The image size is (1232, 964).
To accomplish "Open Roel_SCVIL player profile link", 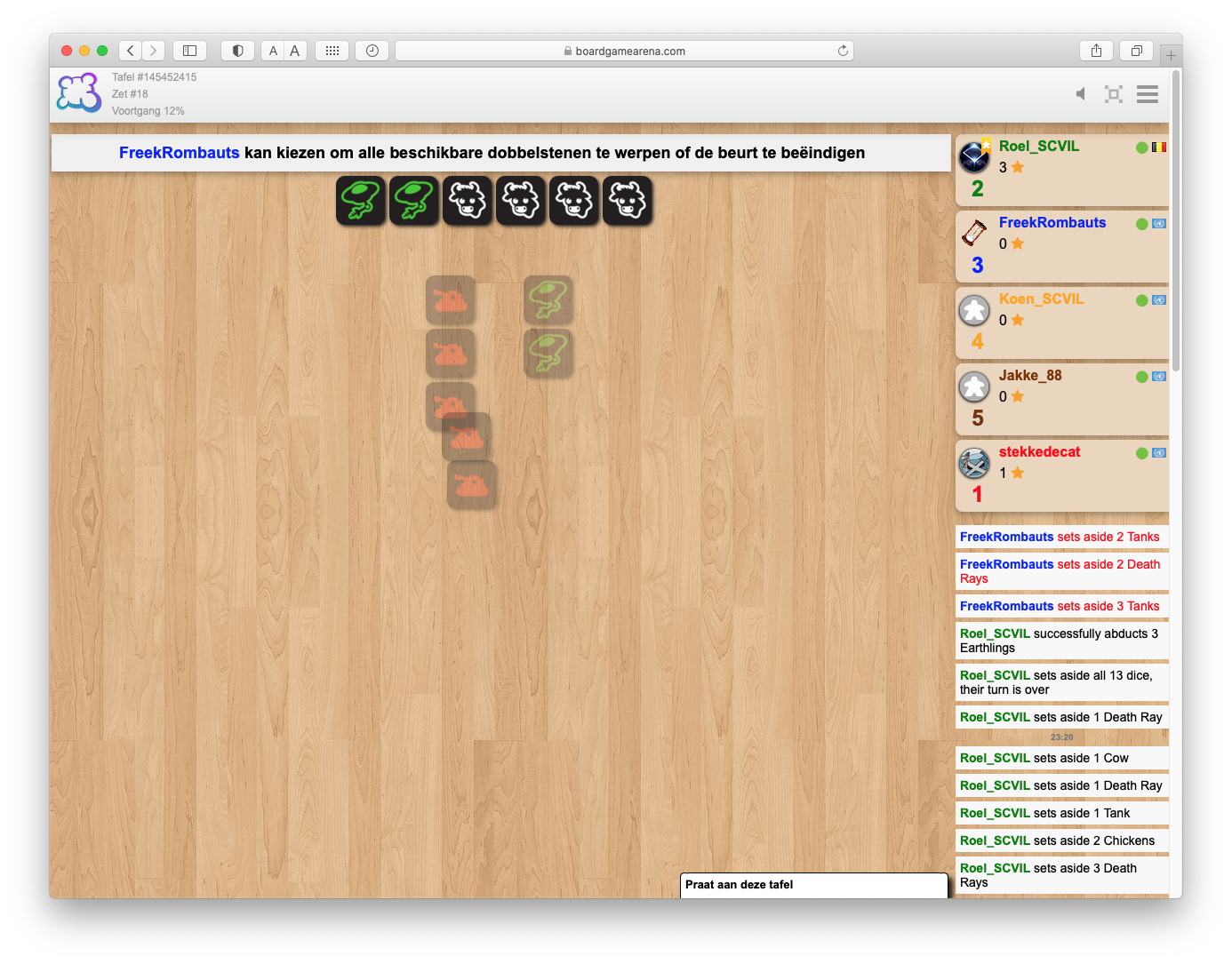I will pyautogui.click(x=1038, y=147).
